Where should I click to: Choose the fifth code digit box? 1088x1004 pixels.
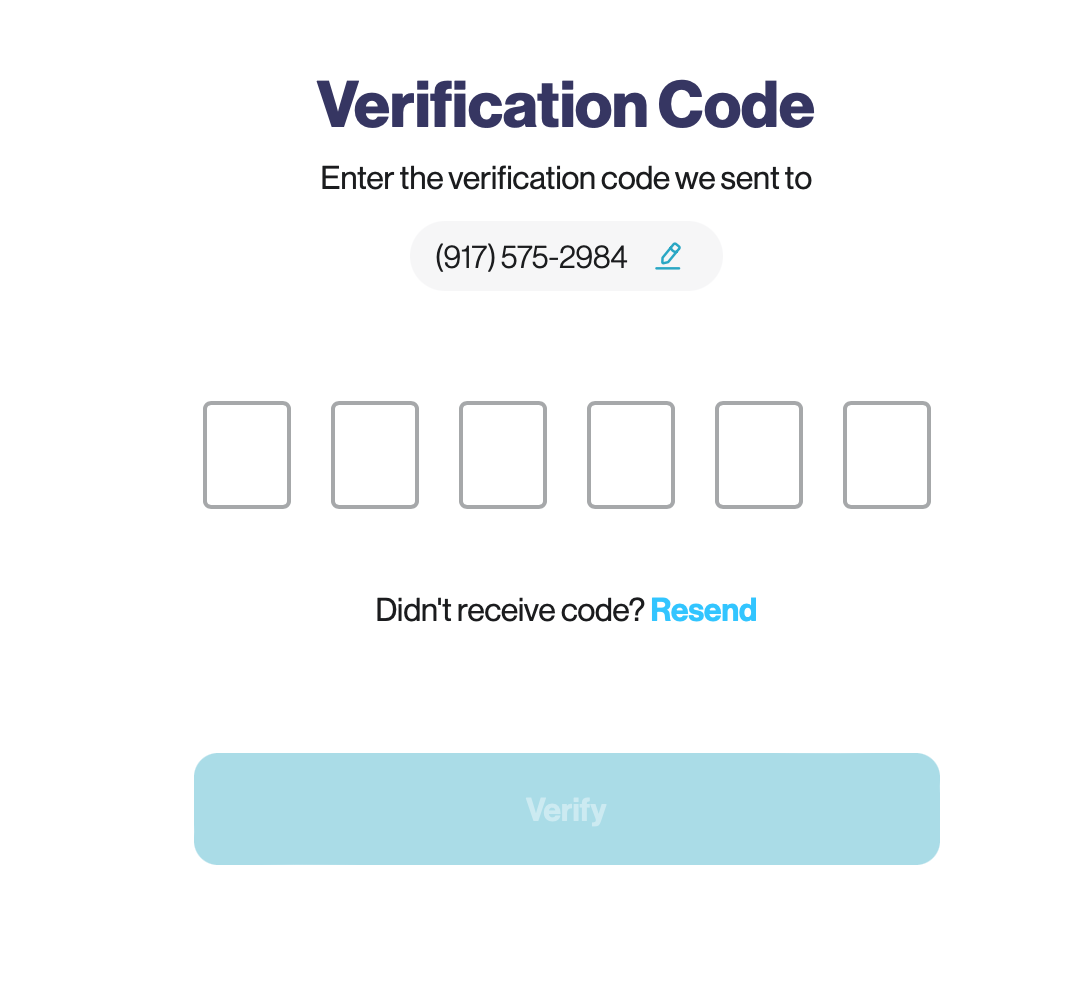pyautogui.click(x=759, y=455)
